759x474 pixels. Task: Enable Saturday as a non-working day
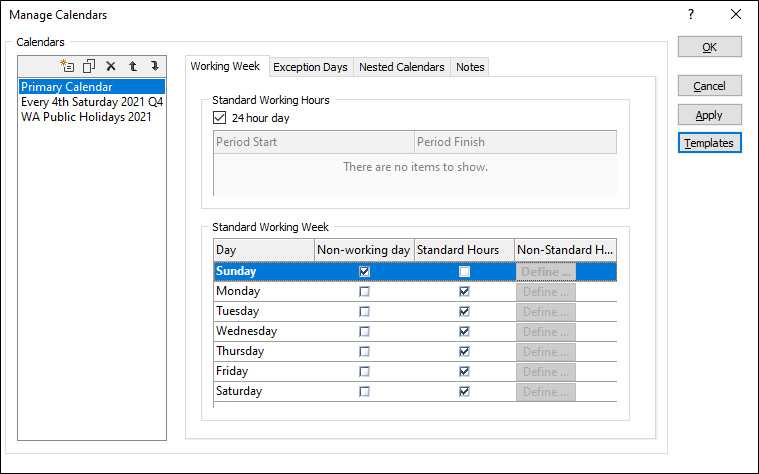(364, 391)
